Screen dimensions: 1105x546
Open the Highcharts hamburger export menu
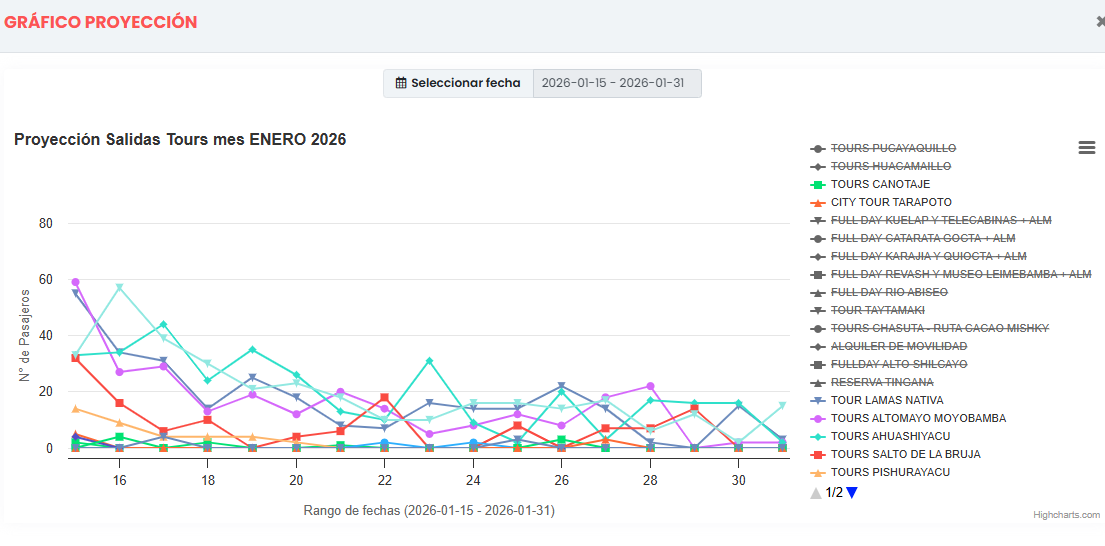pos(1086,148)
